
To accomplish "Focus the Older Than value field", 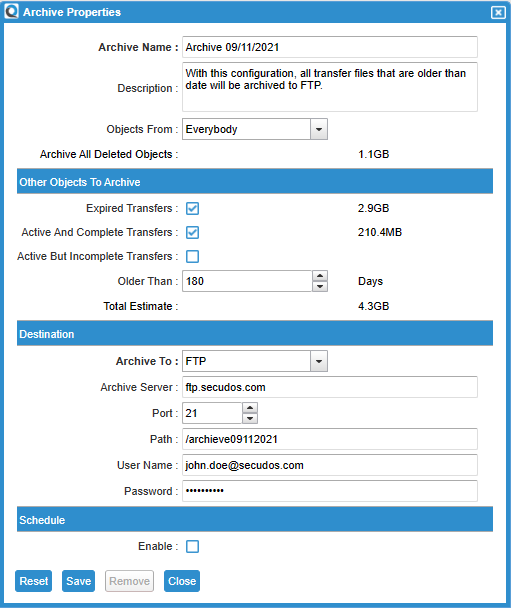I will [x=247, y=281].
